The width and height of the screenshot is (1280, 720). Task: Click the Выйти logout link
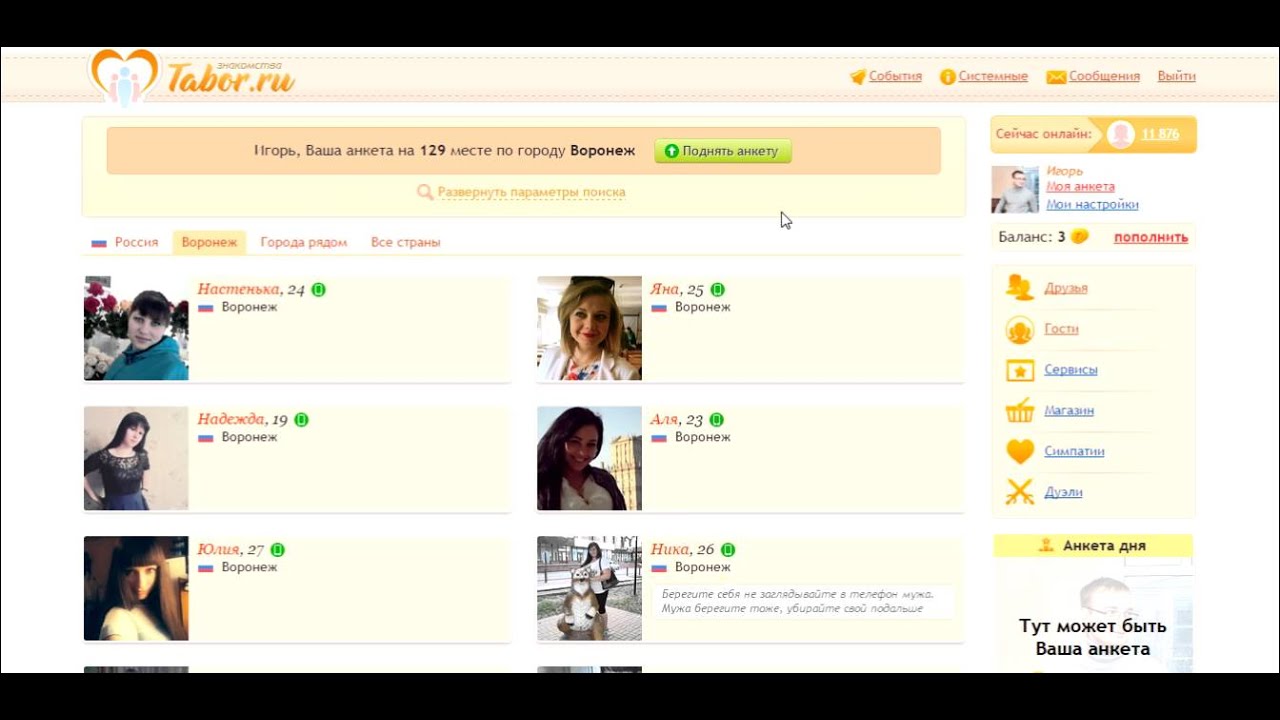click(x=1176, y=76)
